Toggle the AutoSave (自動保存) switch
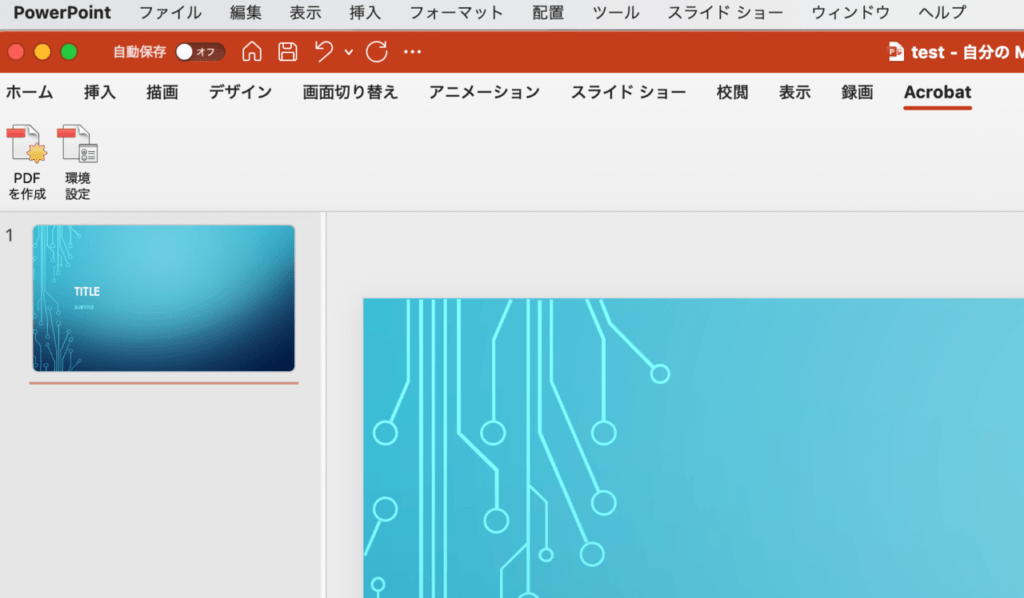 [x=199, y=52]
